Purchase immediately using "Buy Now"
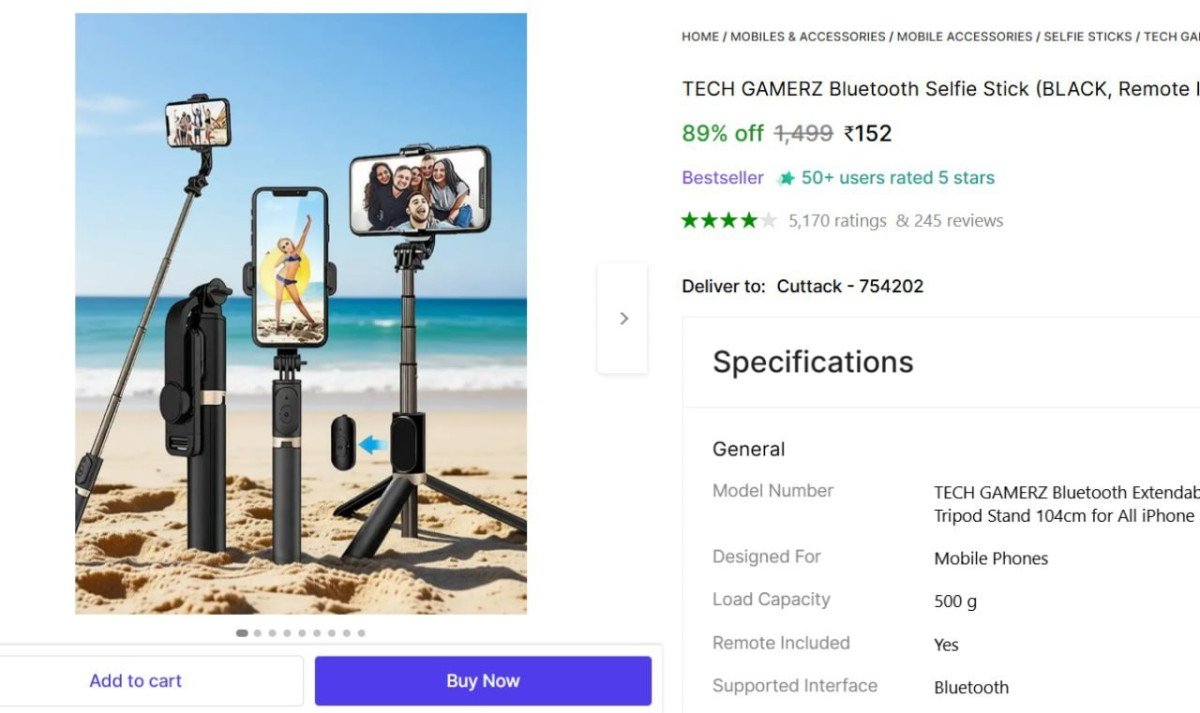This screenshot has height=713, width=1200. 482,680
